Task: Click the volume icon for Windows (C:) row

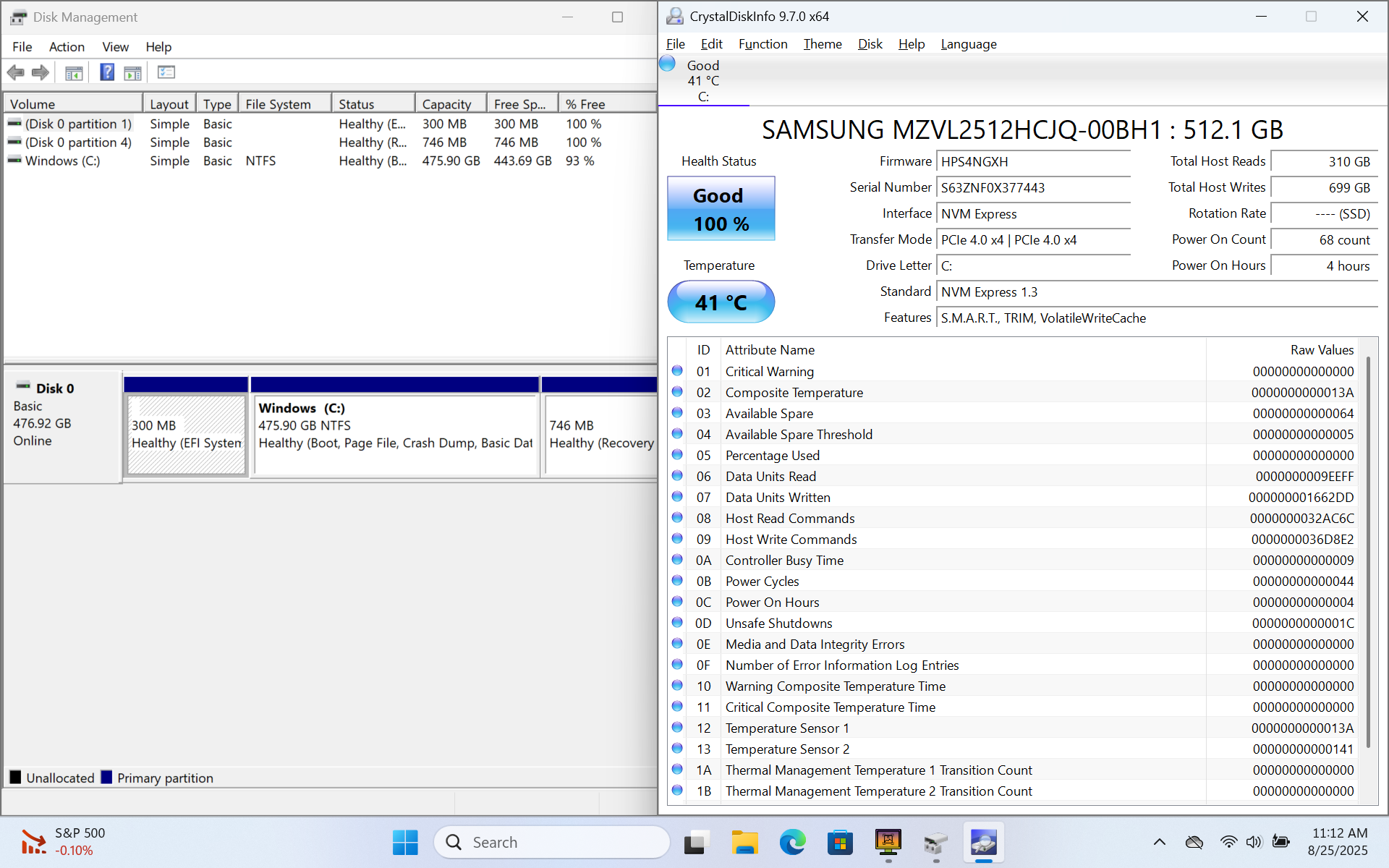Action: (x=14, y=160)
